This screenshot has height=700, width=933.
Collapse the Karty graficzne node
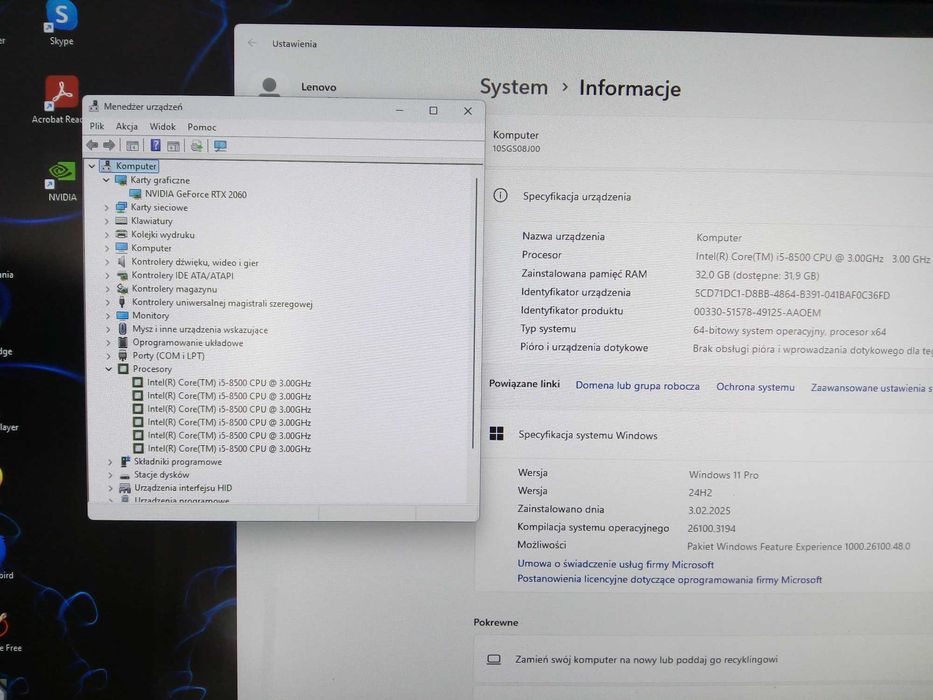click(106, 180)
